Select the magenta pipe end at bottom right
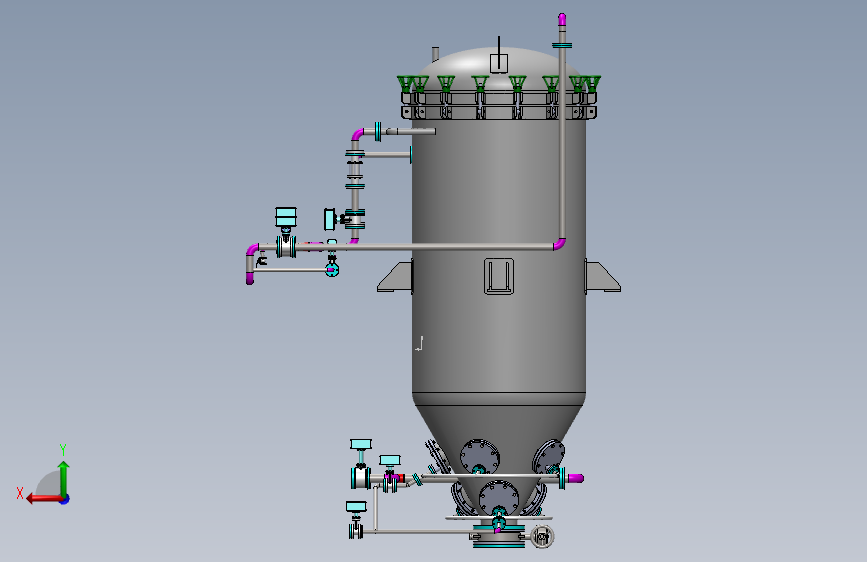The height and width of the screenshot is (562, 867). click(x=576, y=478)
